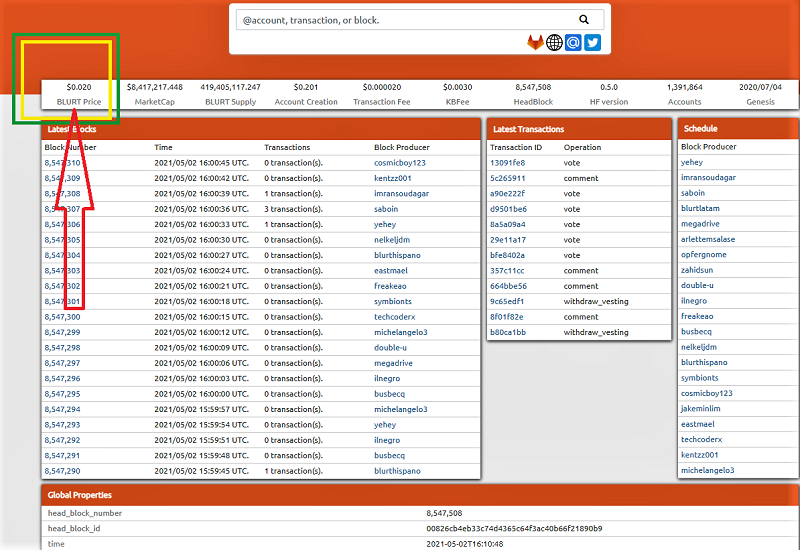Select yehey in the Schedule list
This screenshot has width=800, height=550.
tap(692, 162)
